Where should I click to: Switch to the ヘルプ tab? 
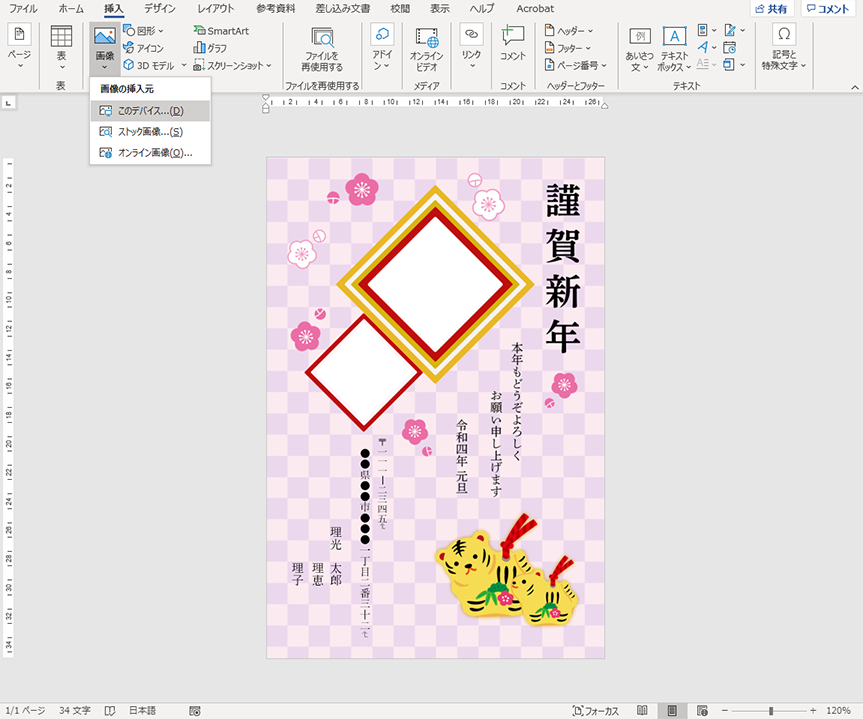(482, 9)
